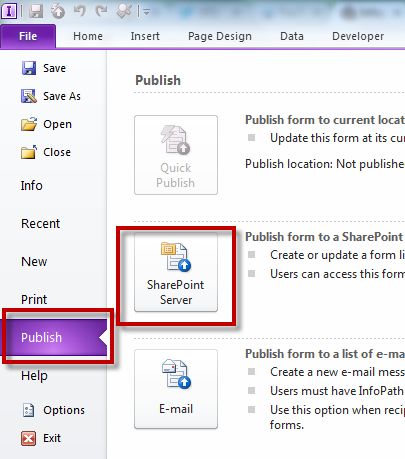Click 'Publish form to a SharePoint' heading
Image resolution: width=405 pixels, height=459 pixels.
[x=324, y=237]
